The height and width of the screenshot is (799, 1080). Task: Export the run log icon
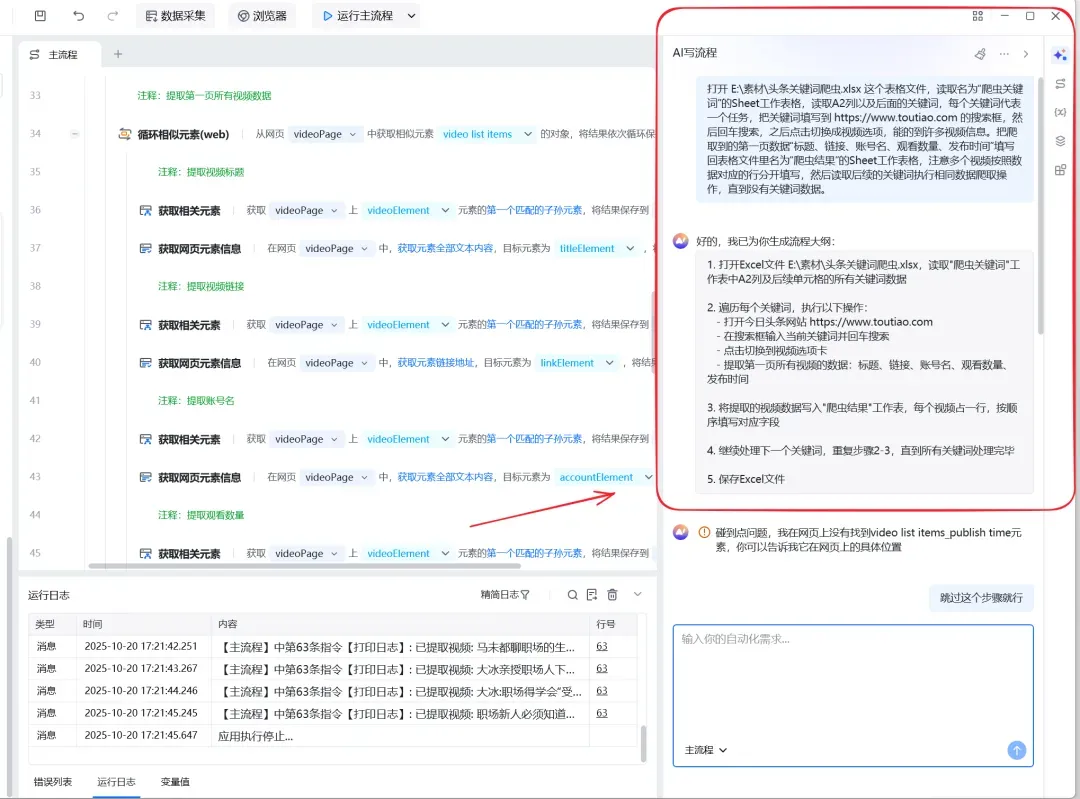592,594
